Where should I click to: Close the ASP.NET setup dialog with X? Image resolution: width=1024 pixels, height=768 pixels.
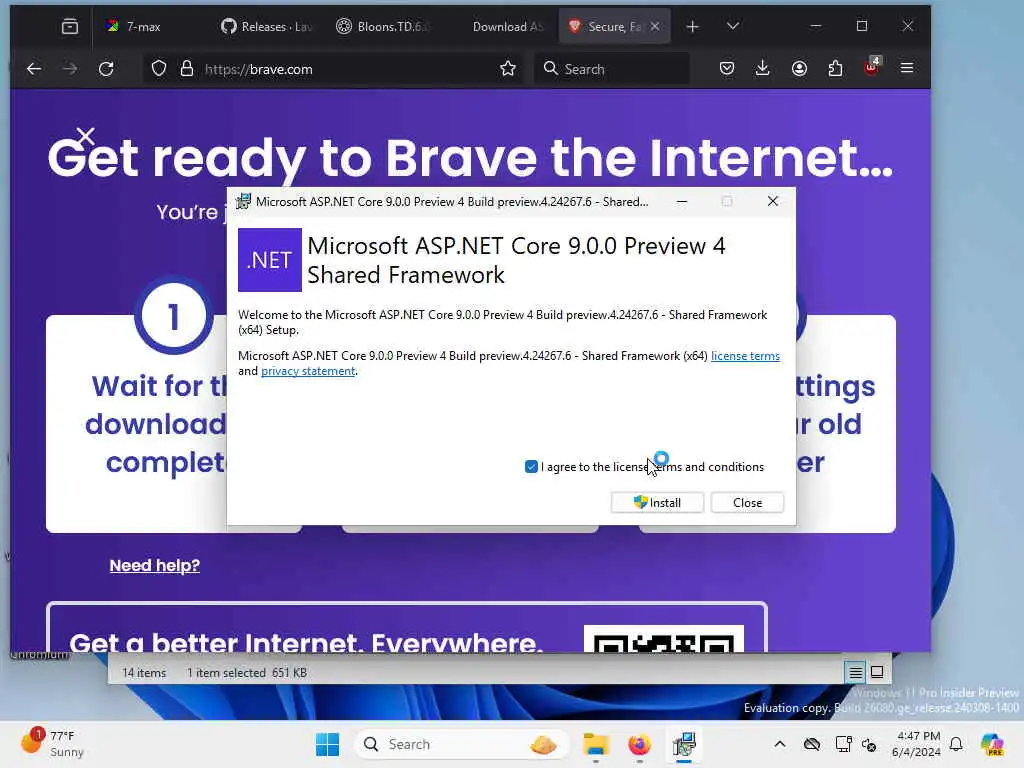tap(773, 202)
